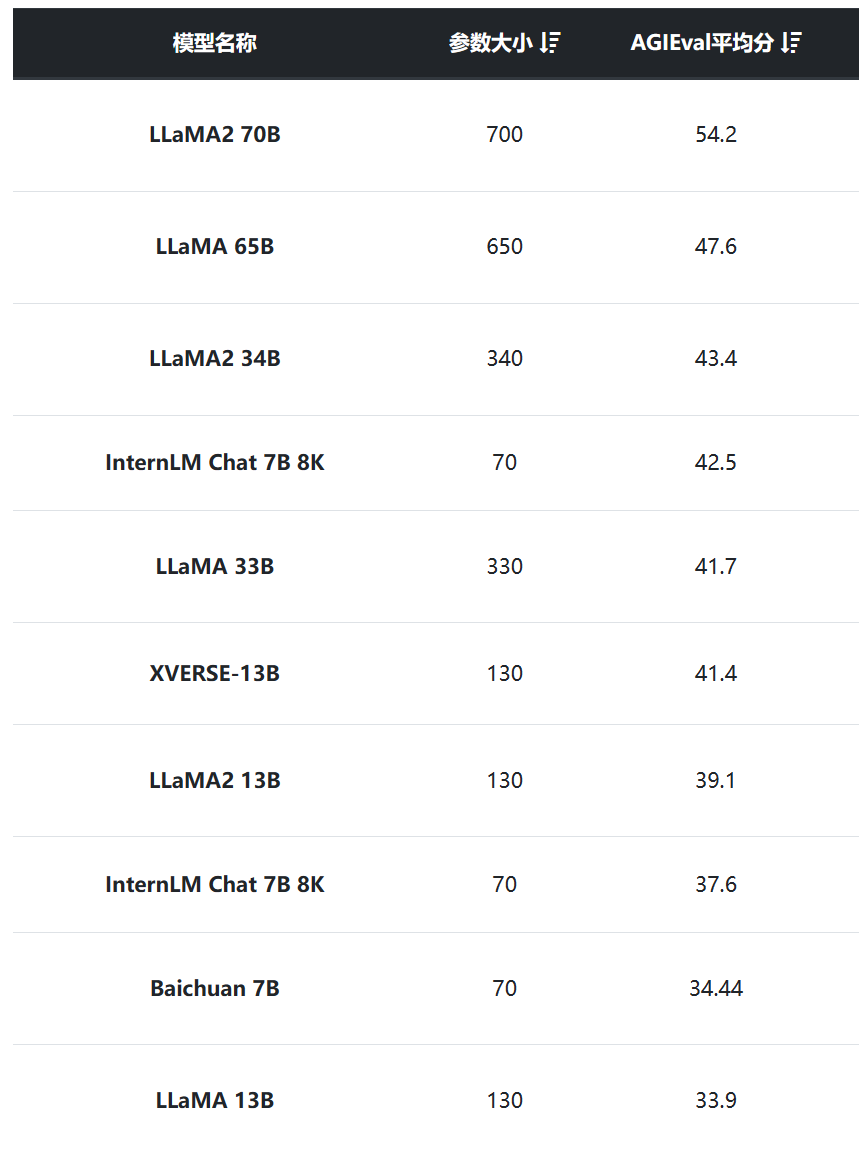Click the 参数大小 header text

click(490, 43)
